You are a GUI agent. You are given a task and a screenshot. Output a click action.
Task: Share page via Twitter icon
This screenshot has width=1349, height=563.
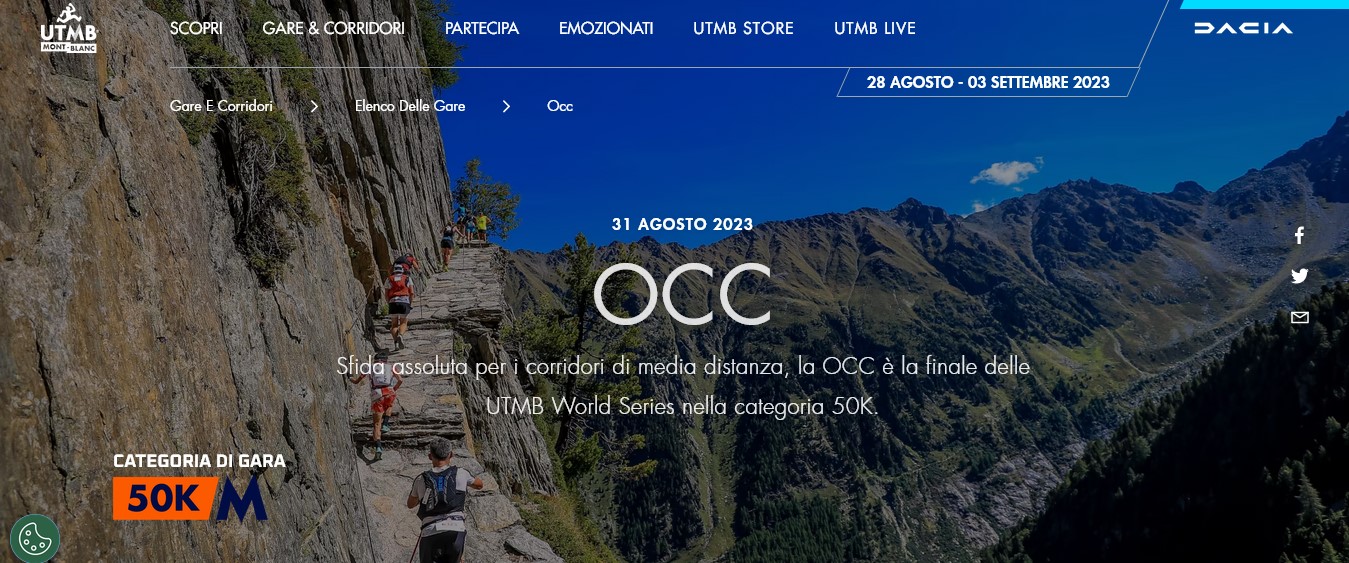tap(1299, 277)
